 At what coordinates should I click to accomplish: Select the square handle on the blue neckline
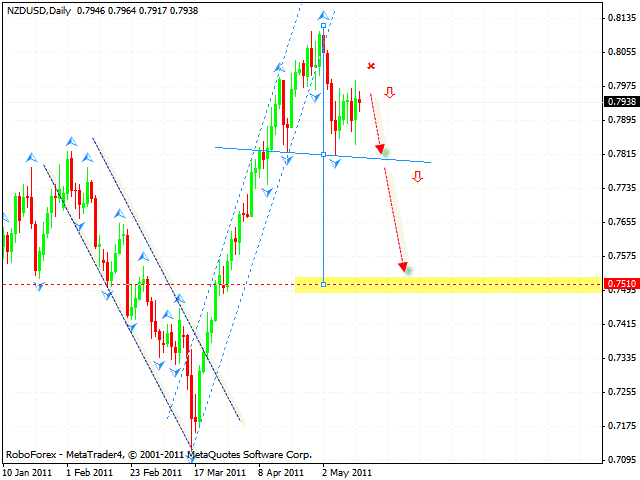point(323,153)
